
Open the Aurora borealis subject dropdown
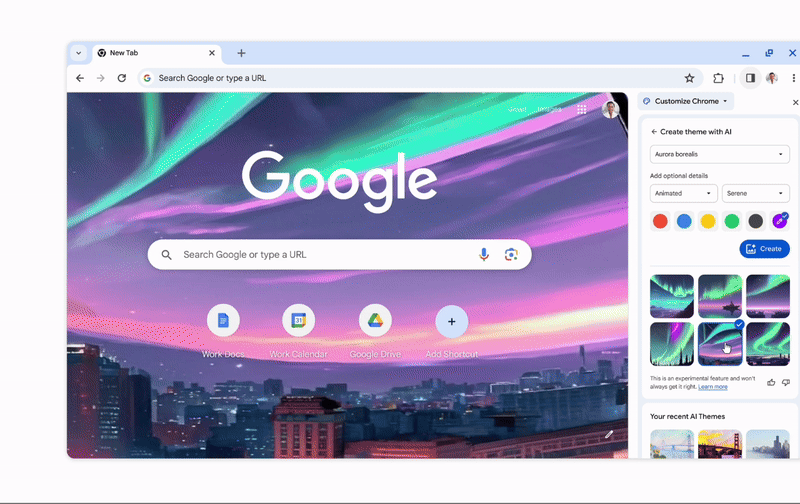(719, 154)
